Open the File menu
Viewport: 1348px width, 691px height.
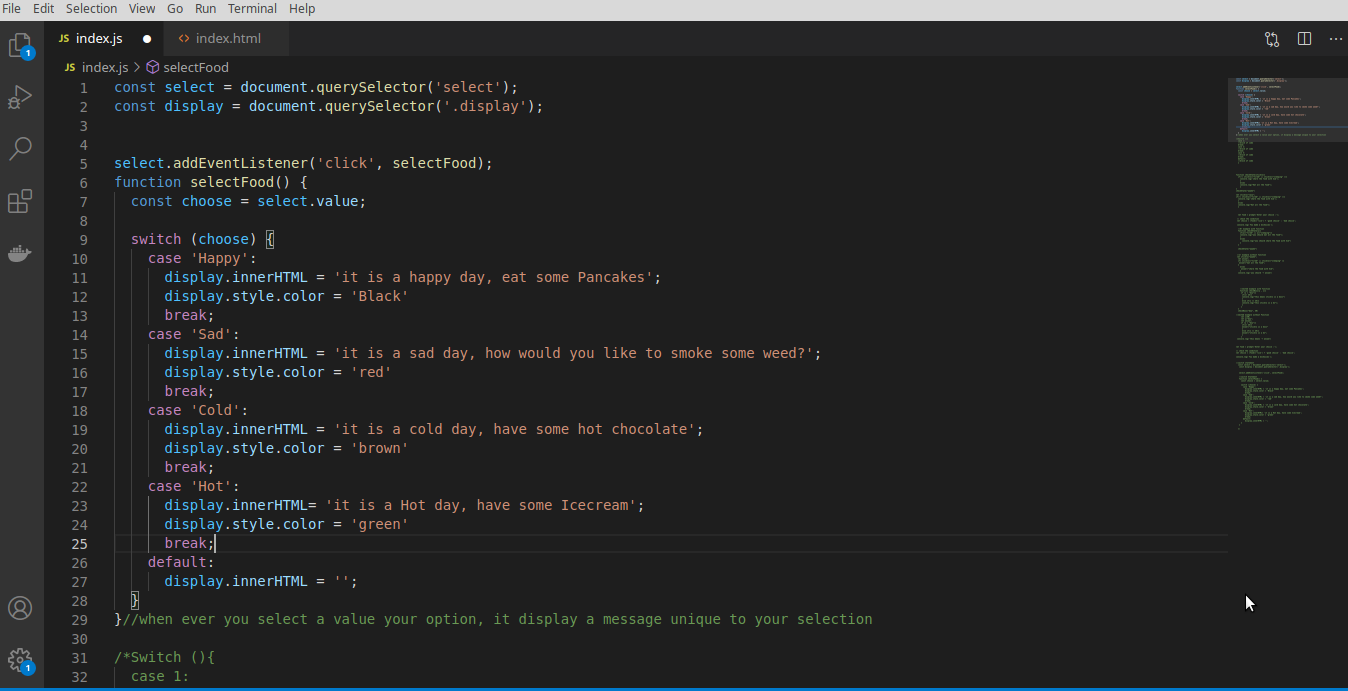(11, 8)
